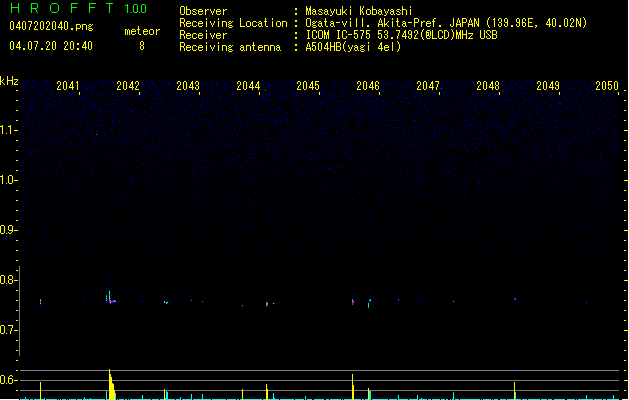Click the 2047 time axis marker
Screen dimensions: 629x400
(428, 86)
